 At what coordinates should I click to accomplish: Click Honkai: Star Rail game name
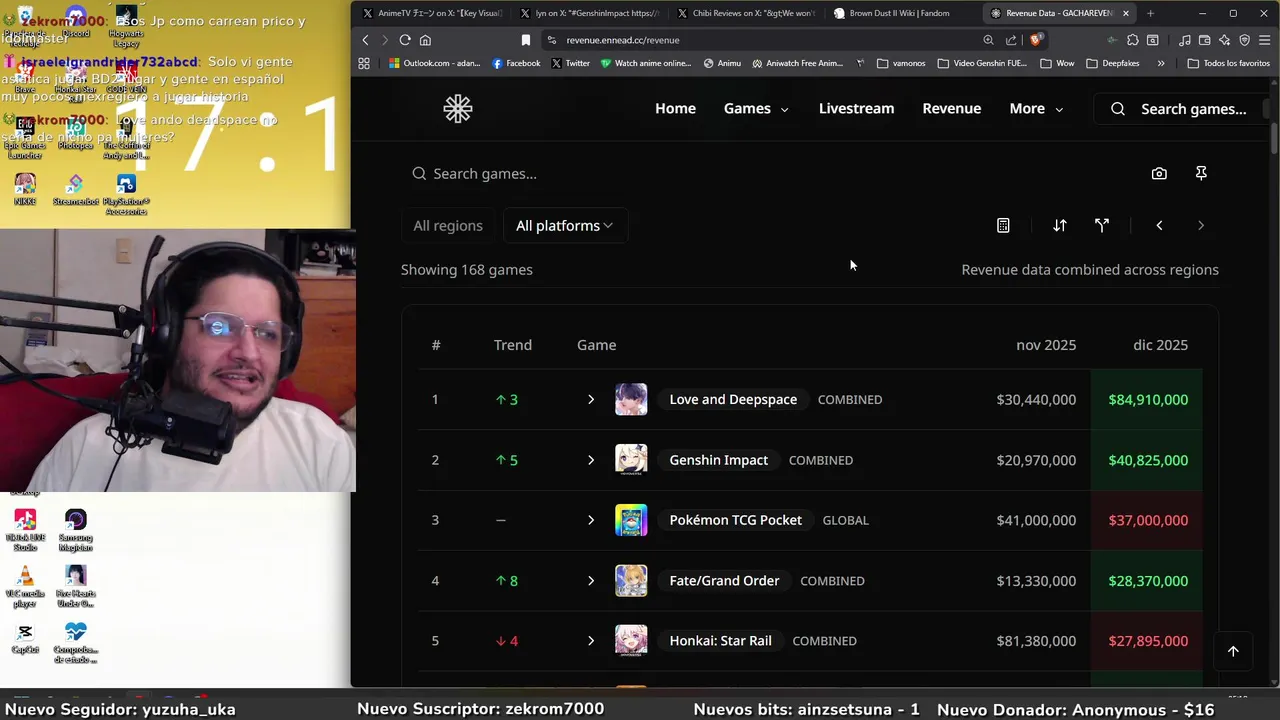tap(720, 641)
